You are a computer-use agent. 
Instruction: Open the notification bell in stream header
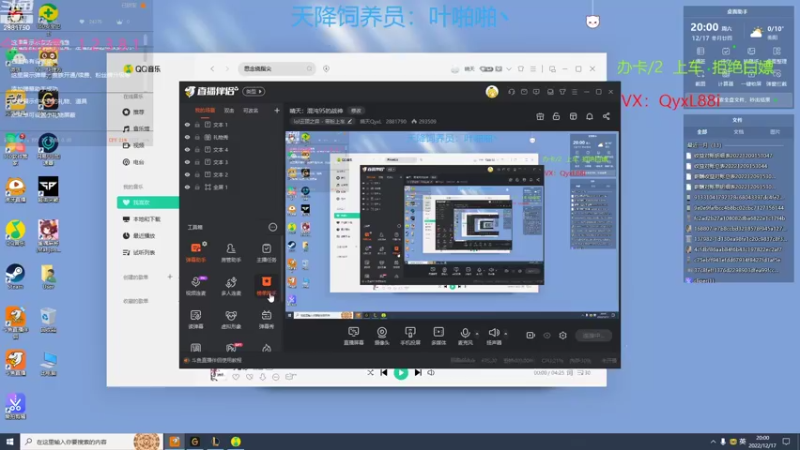click(x=589, y=116)
